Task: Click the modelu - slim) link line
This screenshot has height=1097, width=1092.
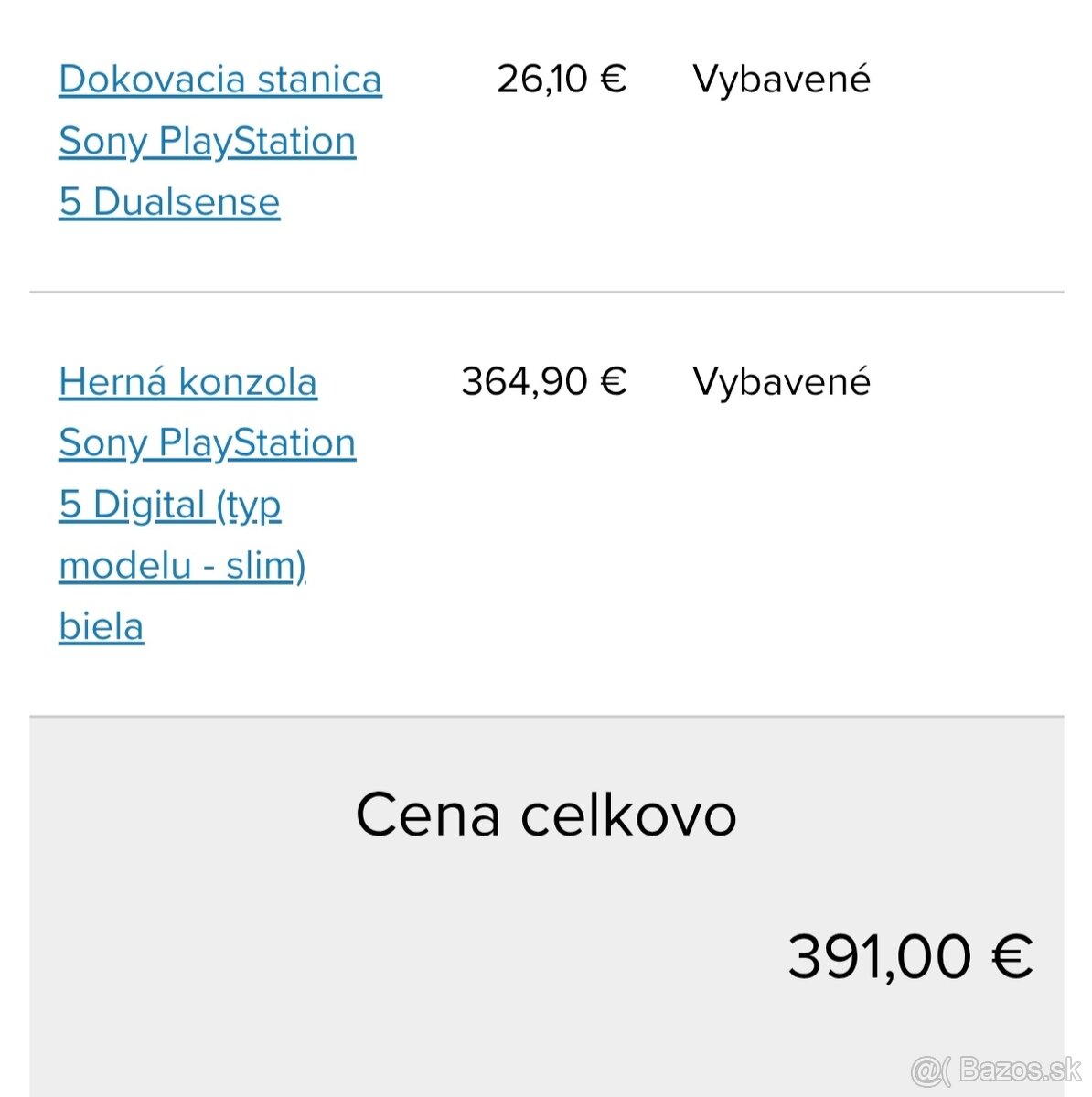Action: (x=182, y=566)
